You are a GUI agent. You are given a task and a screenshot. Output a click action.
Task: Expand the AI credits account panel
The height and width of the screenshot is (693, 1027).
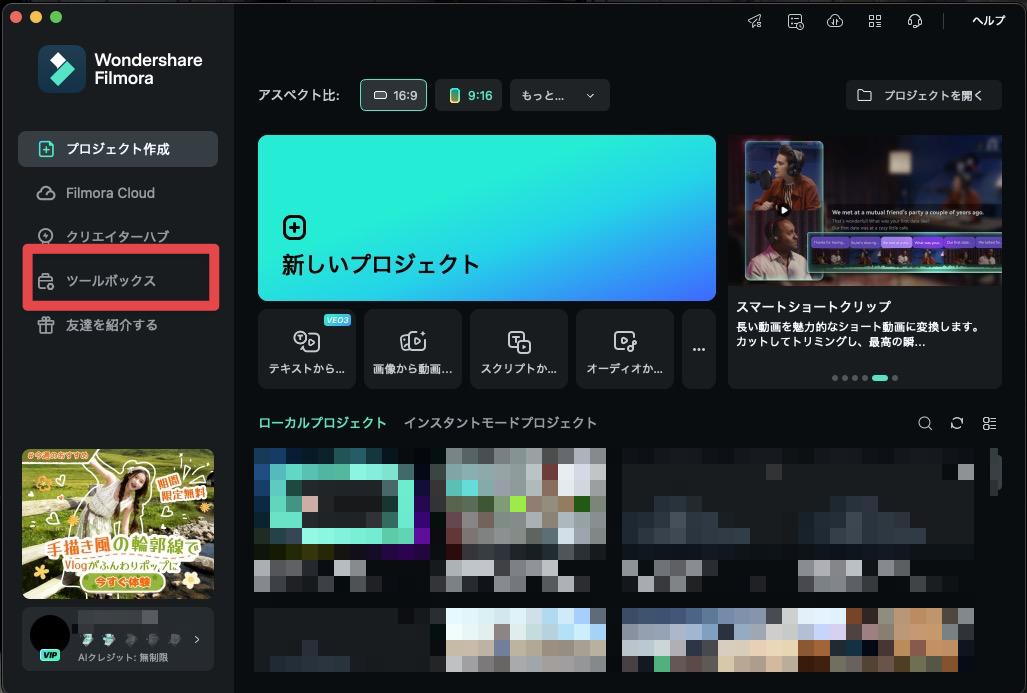pyautogui.click(x=197, y=640)
